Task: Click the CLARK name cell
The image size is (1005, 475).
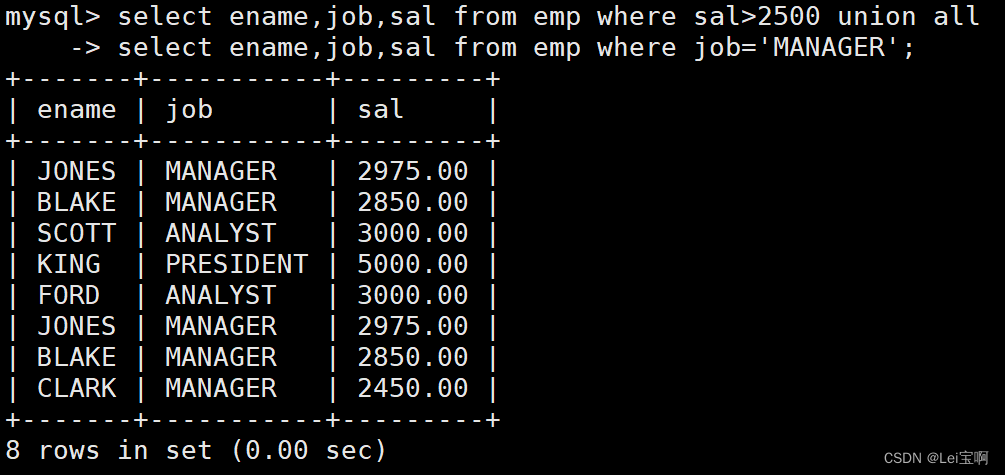Action: click(77, 388)
